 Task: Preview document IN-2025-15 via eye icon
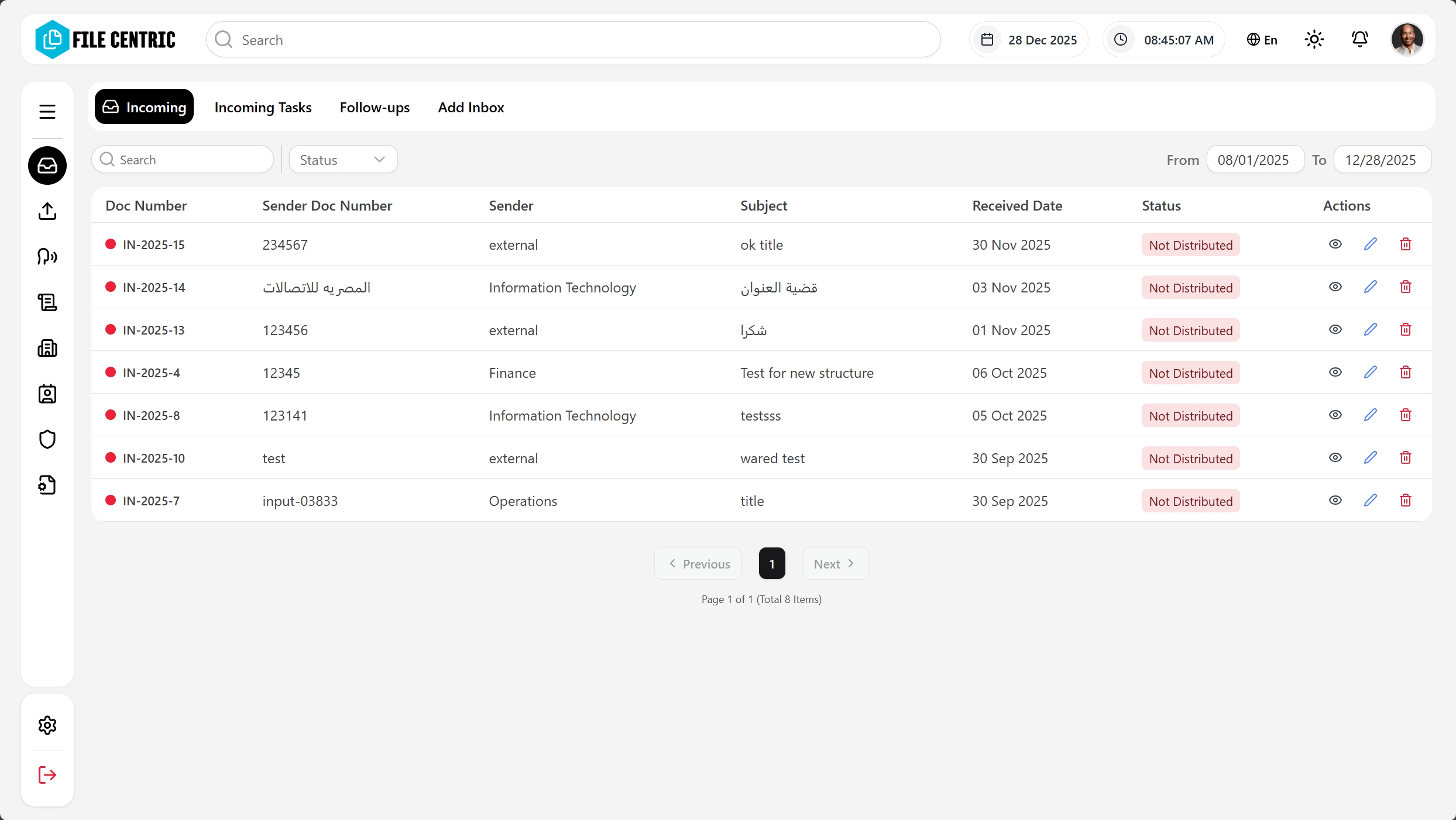[1335, 244]
